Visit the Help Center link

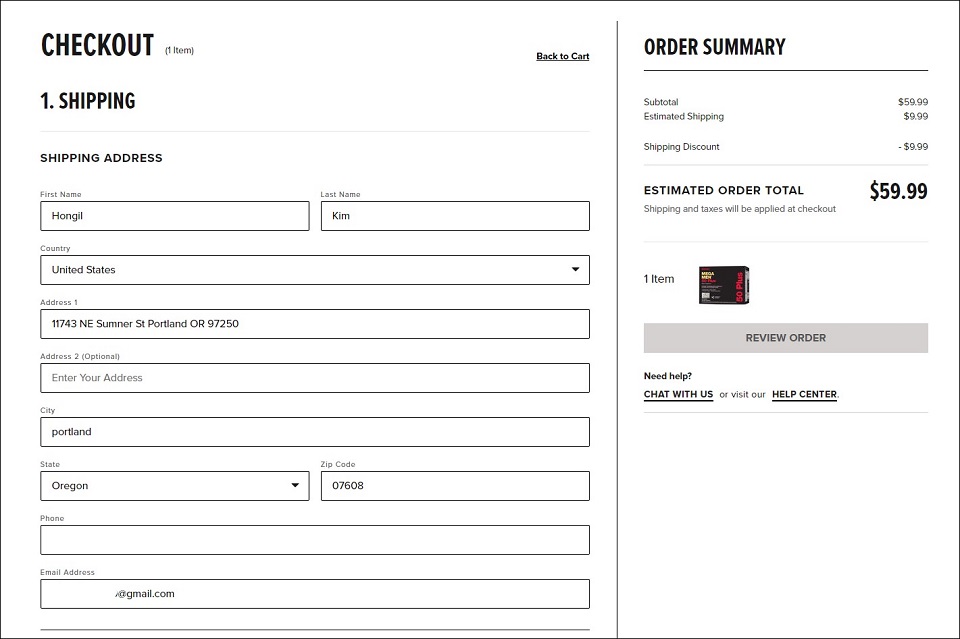pos(804,395)
